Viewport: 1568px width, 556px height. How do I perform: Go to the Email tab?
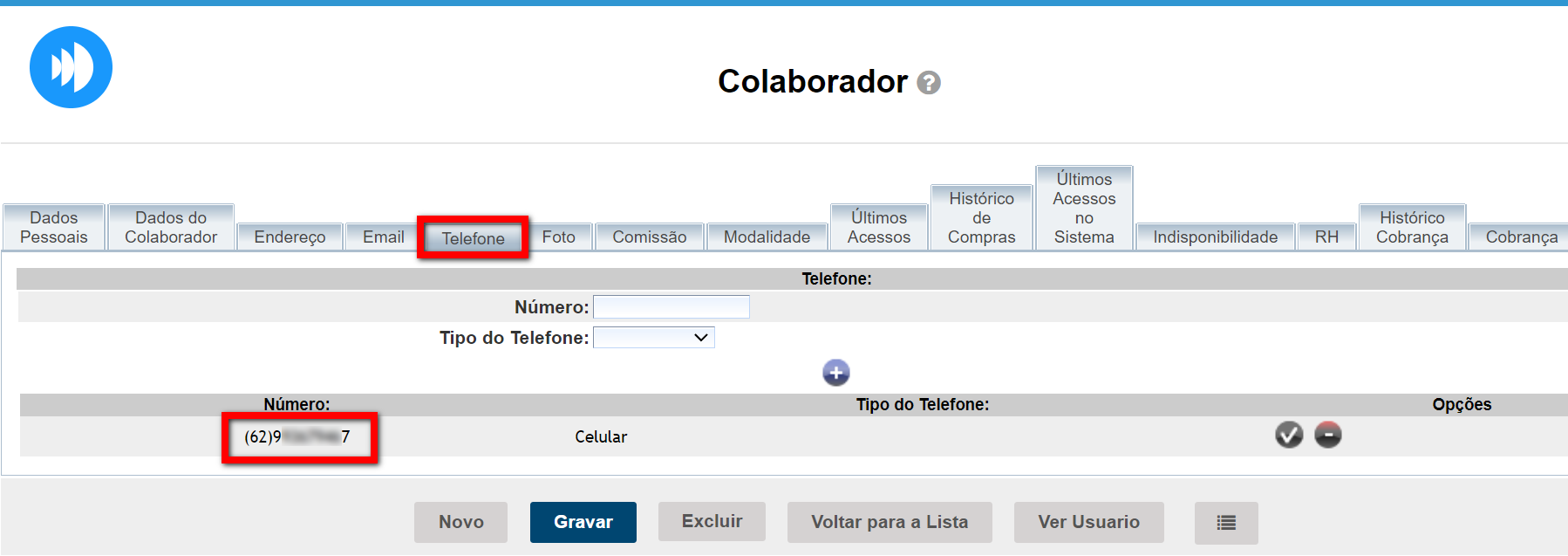(383, 237)
